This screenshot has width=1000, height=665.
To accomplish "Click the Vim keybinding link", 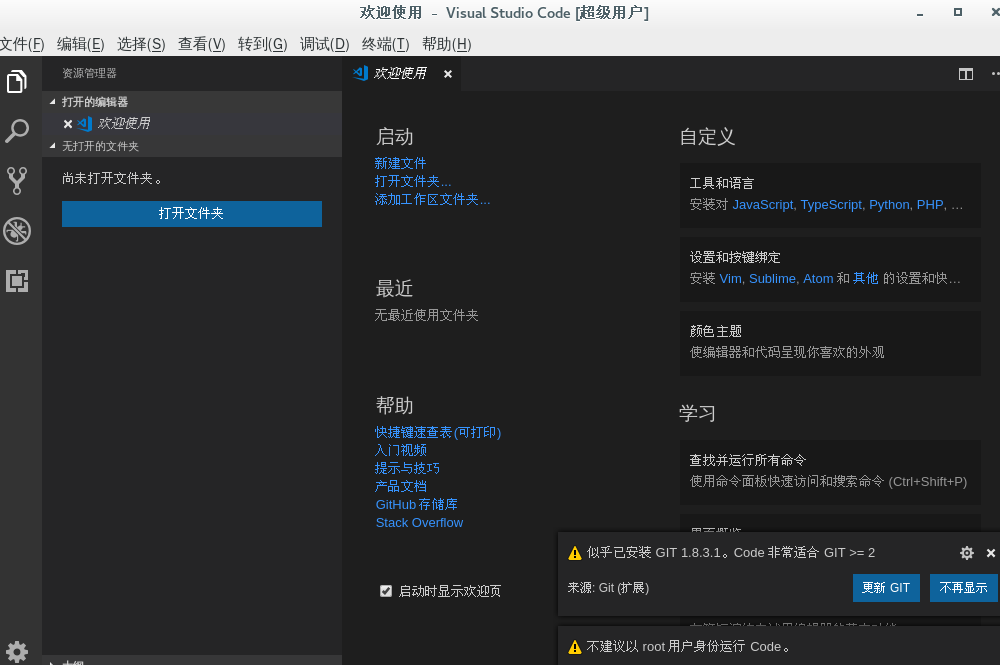I will [730, 279].
